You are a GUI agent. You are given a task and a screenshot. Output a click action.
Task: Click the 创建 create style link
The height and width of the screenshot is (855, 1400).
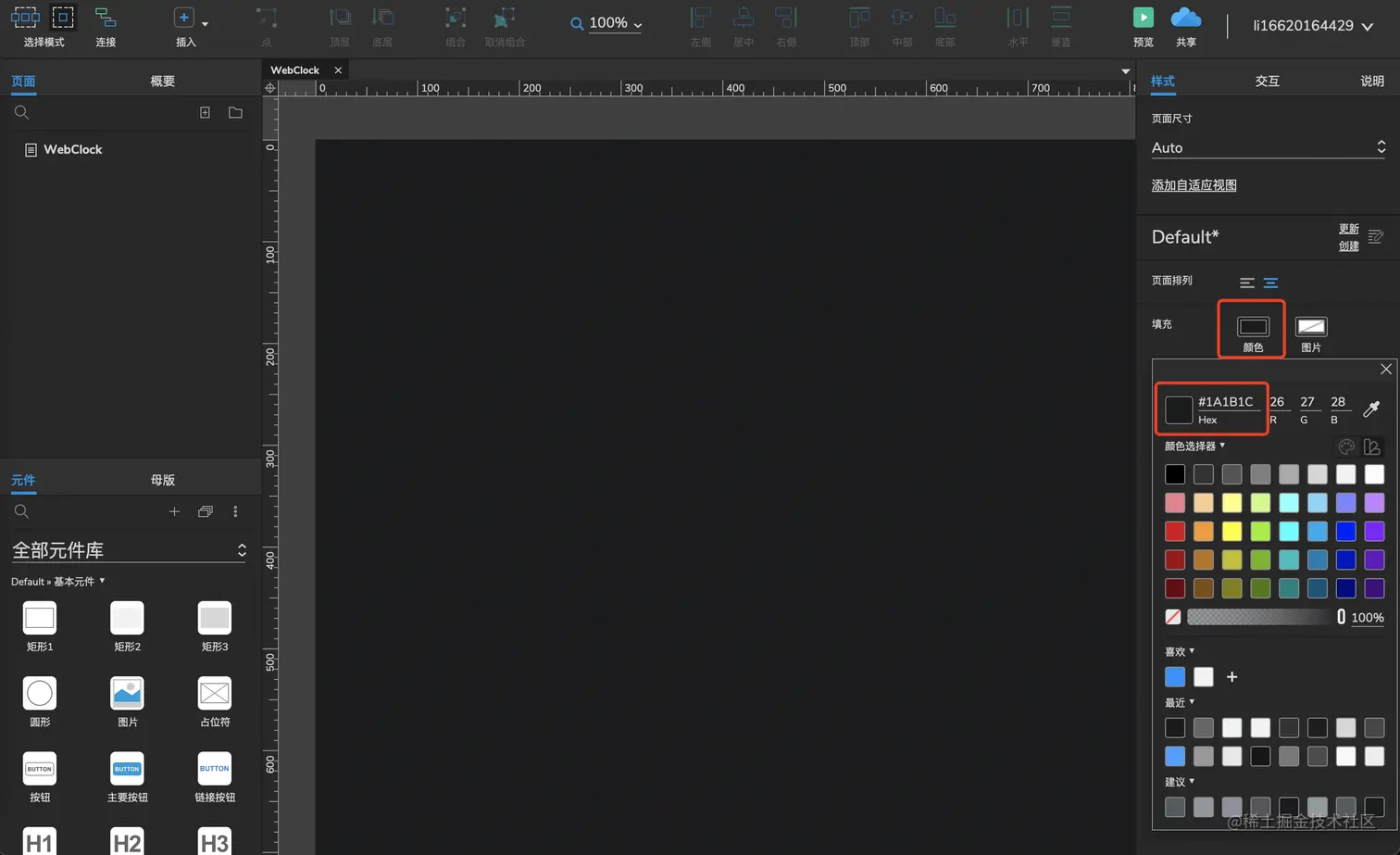[x=1349, y=245]
